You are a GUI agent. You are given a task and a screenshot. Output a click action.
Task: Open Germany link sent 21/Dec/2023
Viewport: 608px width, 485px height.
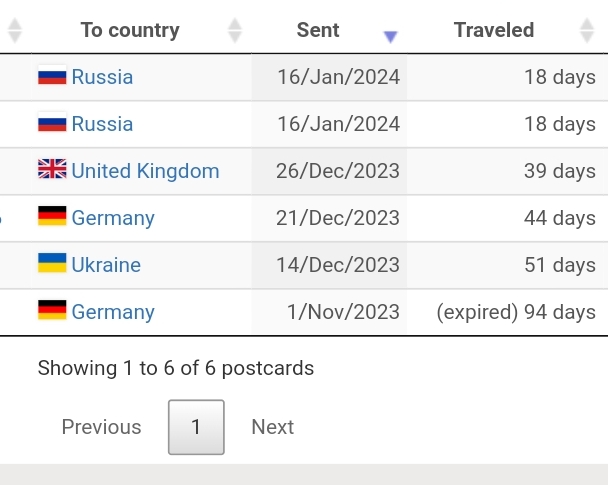(113, 218)
